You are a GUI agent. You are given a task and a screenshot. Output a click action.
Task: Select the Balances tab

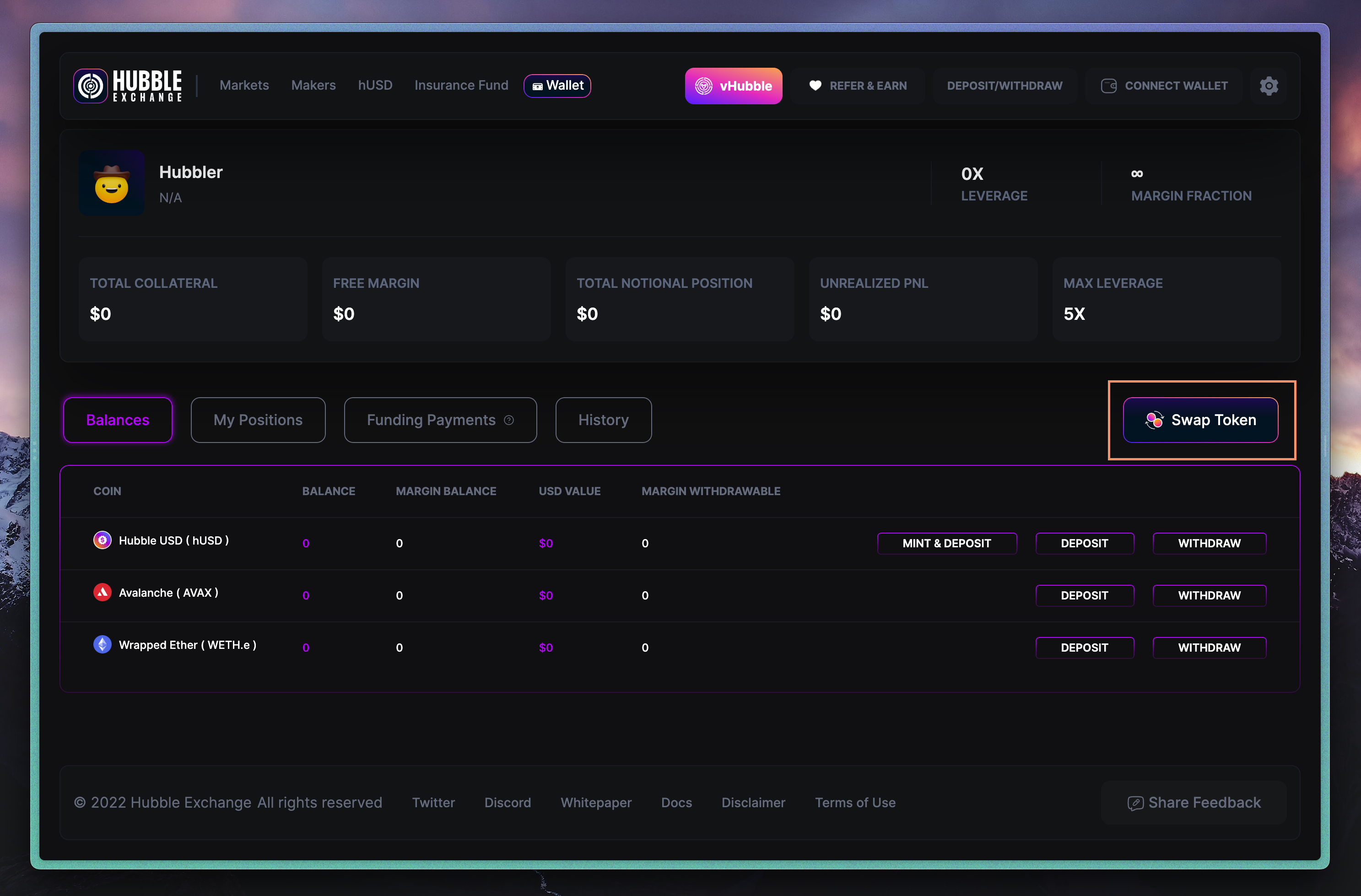pos(118,420)
